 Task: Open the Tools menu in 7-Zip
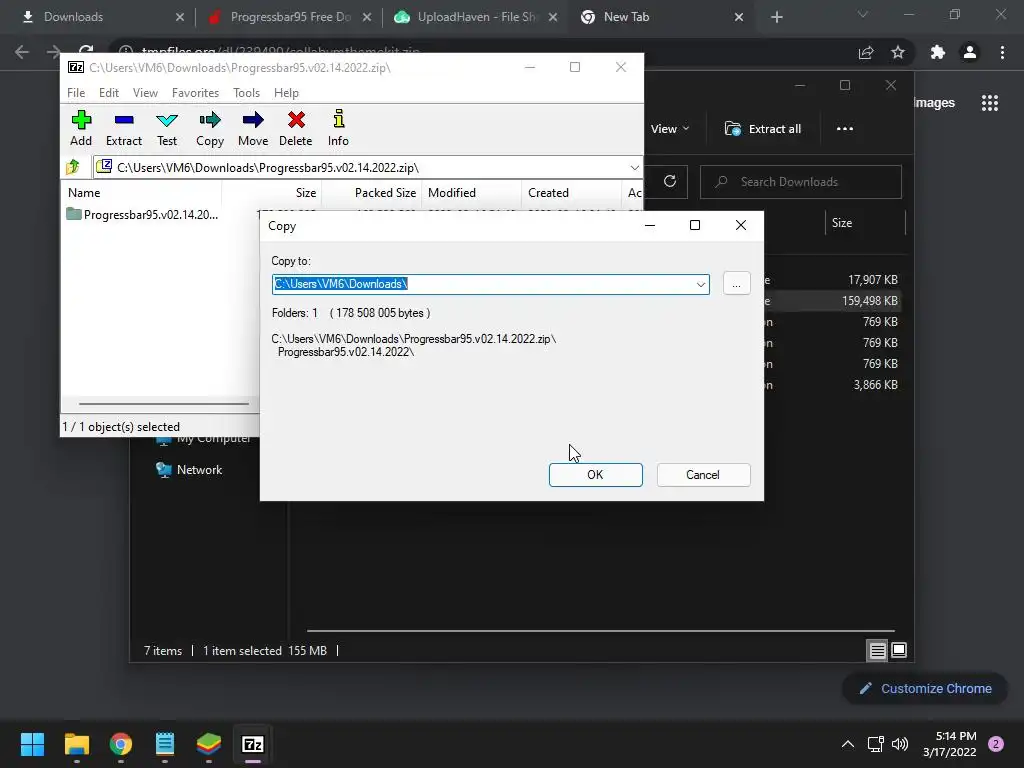[x=246, y=93]
